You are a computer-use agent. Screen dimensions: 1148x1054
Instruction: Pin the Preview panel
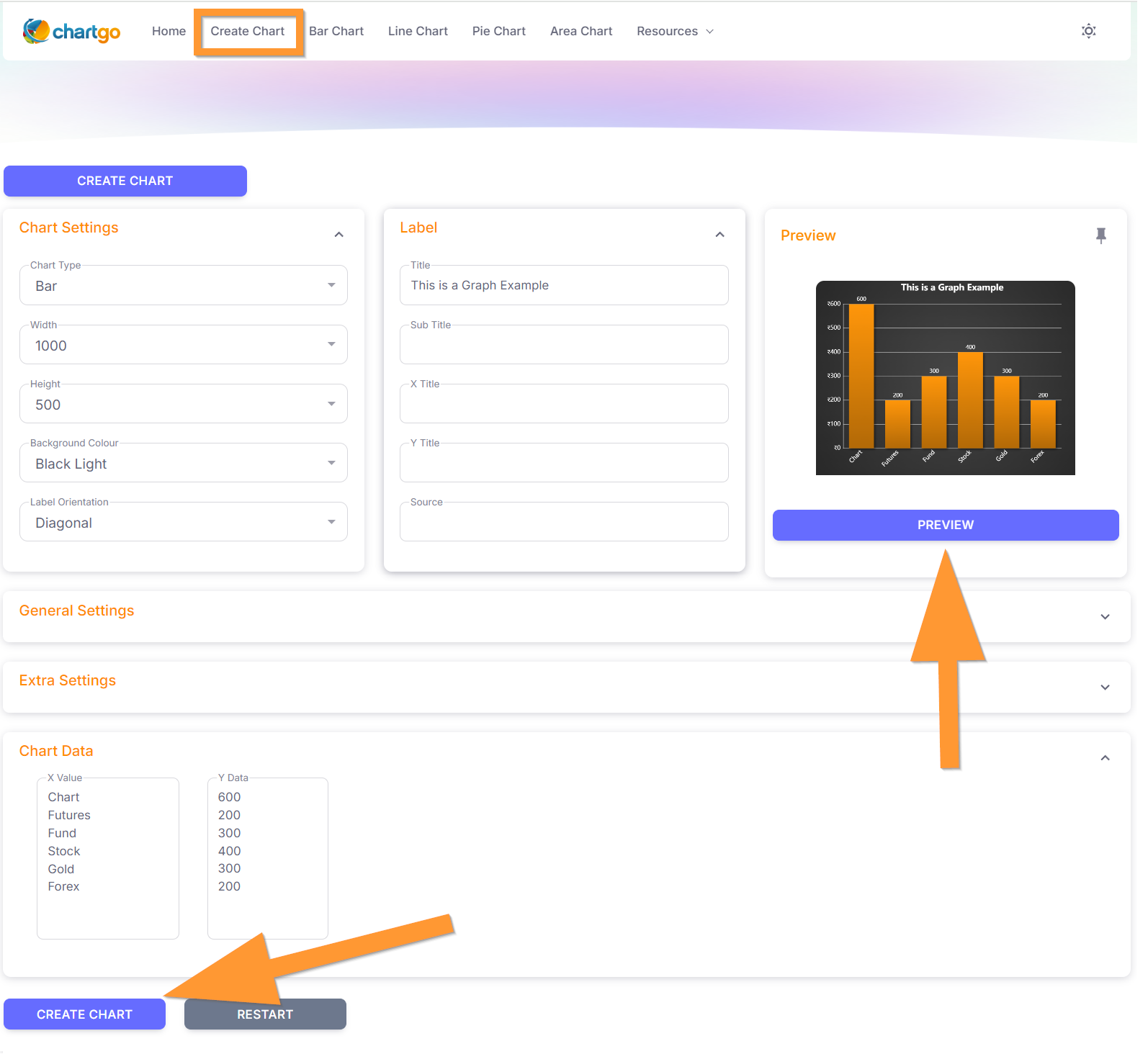1100,235
